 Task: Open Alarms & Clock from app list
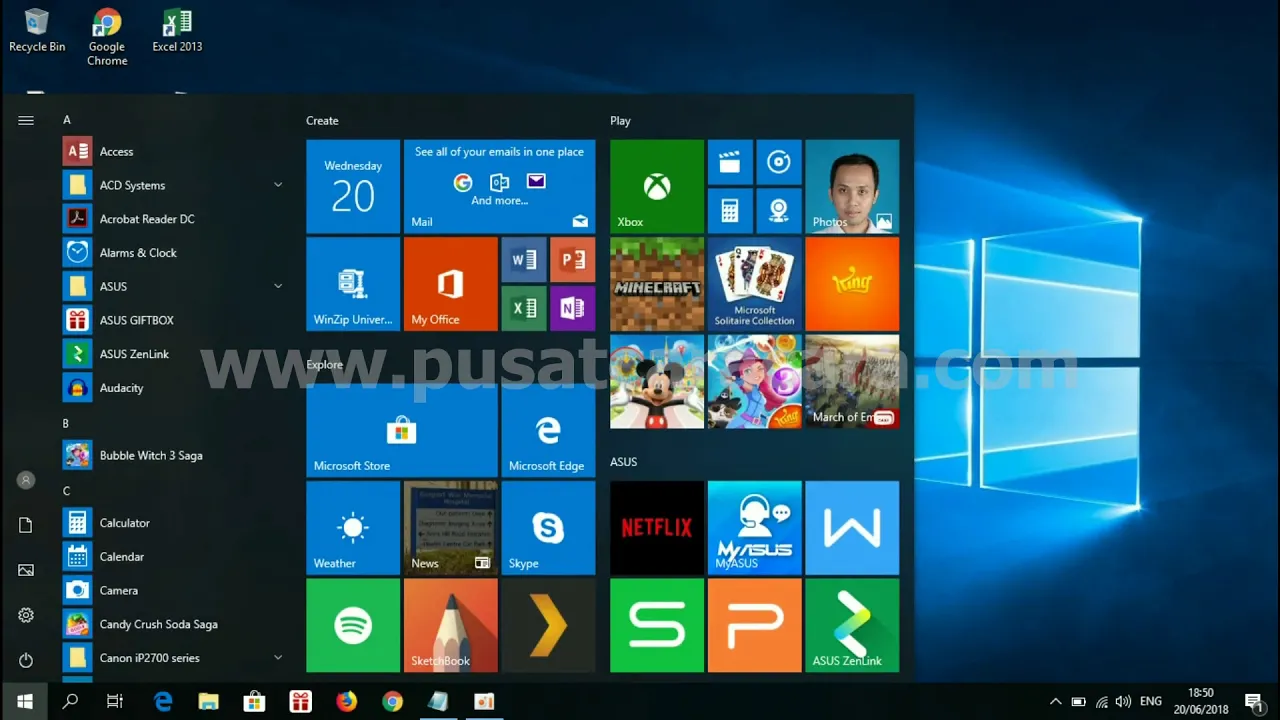coord(174,253)
